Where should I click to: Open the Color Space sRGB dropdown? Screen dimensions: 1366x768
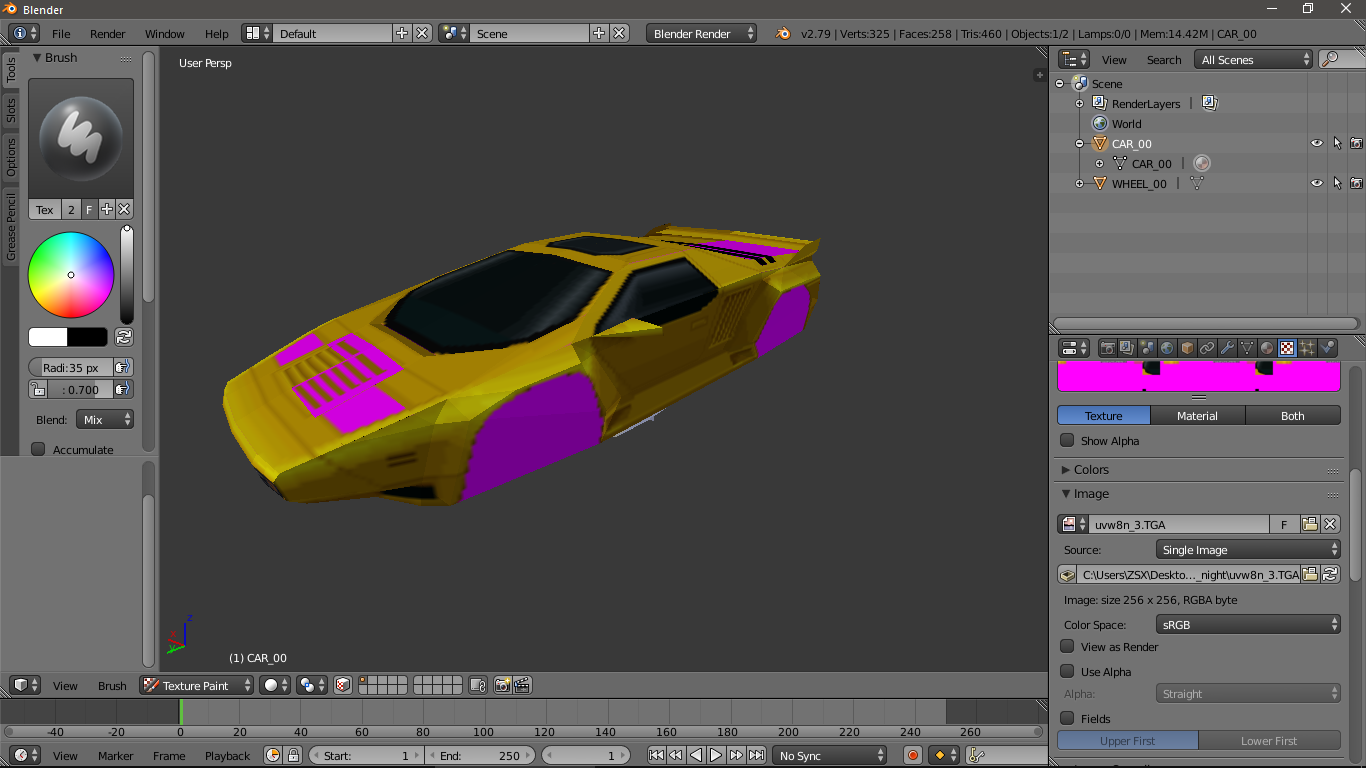click(1248, 624)
